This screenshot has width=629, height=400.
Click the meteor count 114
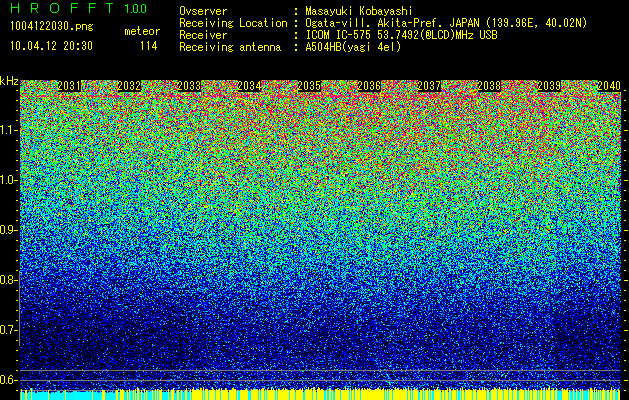click(x=148, y=46)
